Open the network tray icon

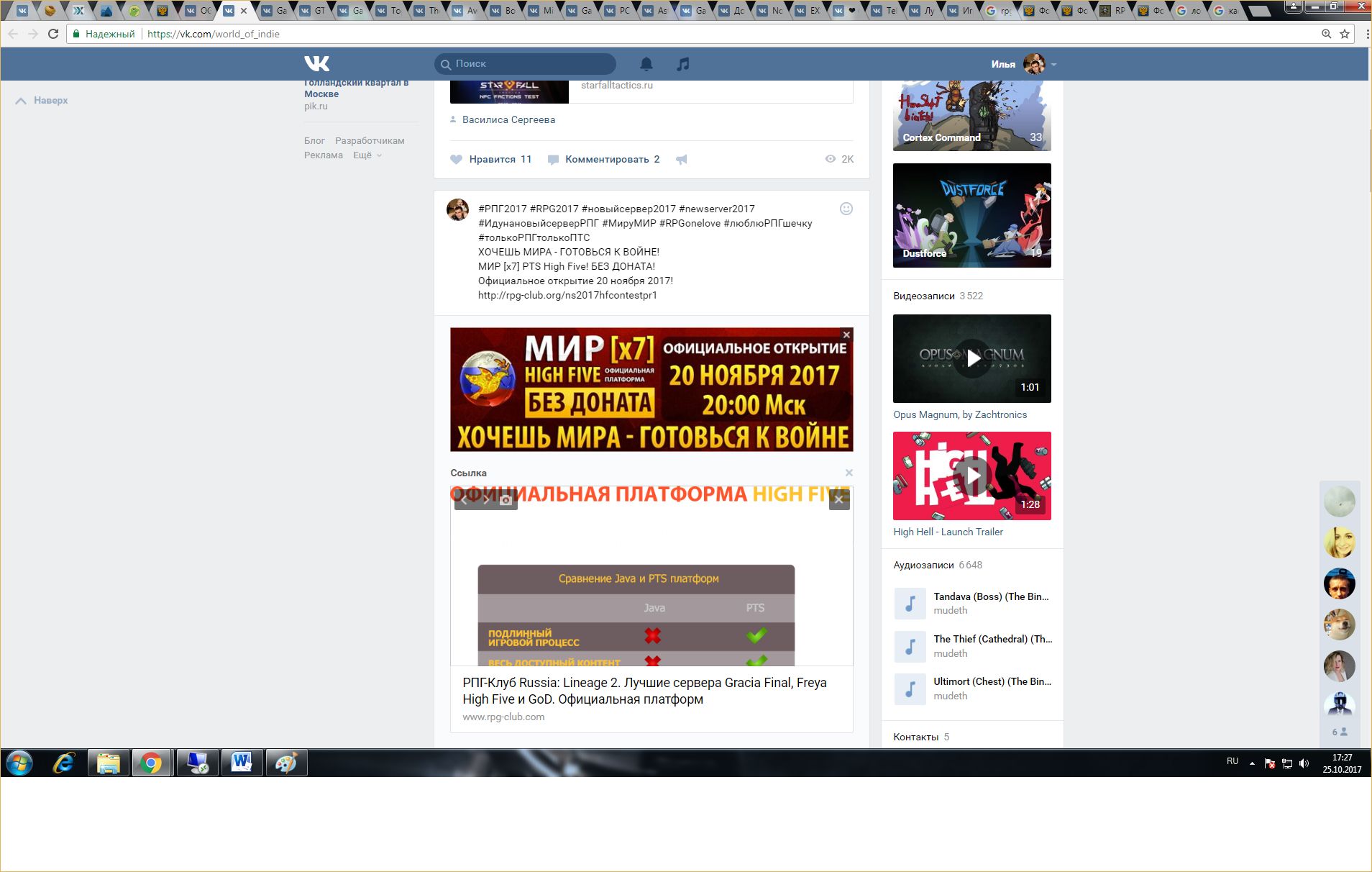(x=1287, y=763)
